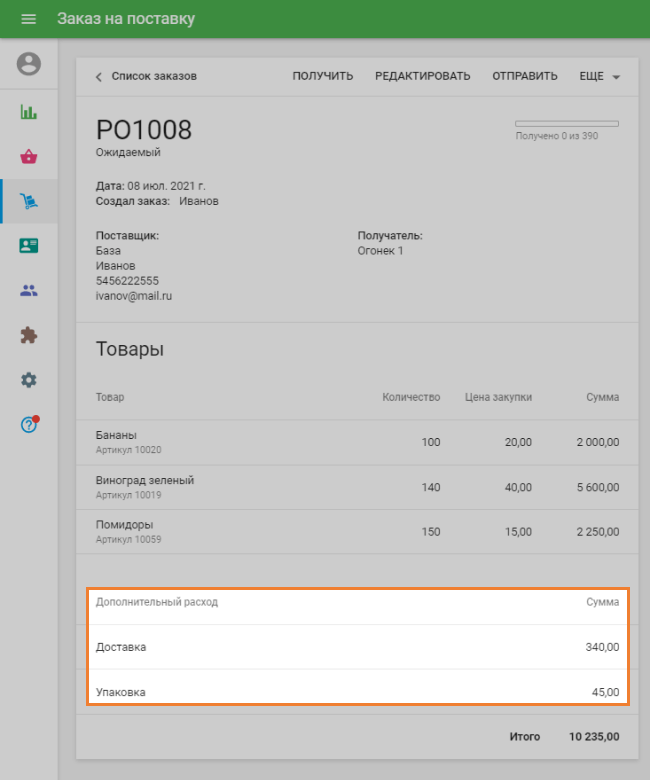Click the Доставка additional cost row
The height and width of the screenshot is (780, 650).
[x=357, y=647]
